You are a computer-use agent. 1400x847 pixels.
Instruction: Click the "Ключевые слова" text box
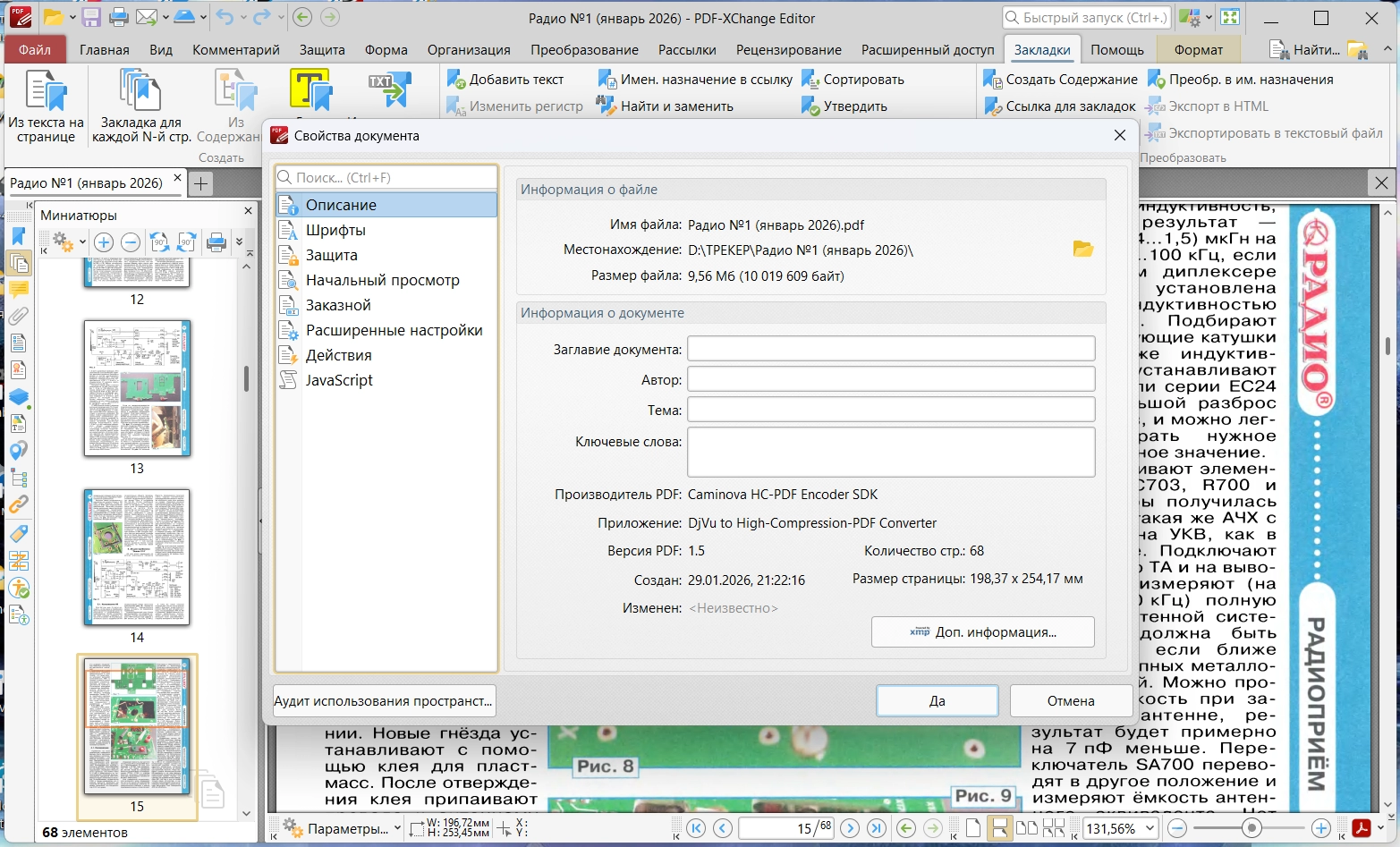[891, 453]
